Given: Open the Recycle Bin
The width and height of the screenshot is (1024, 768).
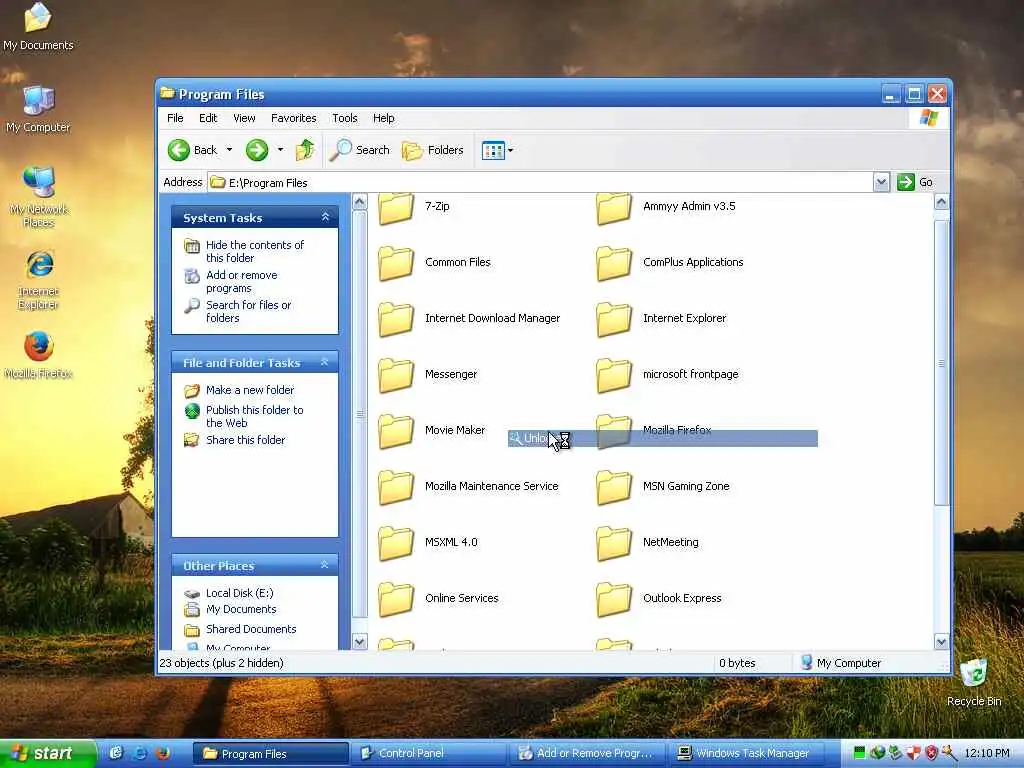Looking at the screenshot, I should coord(974,683).
